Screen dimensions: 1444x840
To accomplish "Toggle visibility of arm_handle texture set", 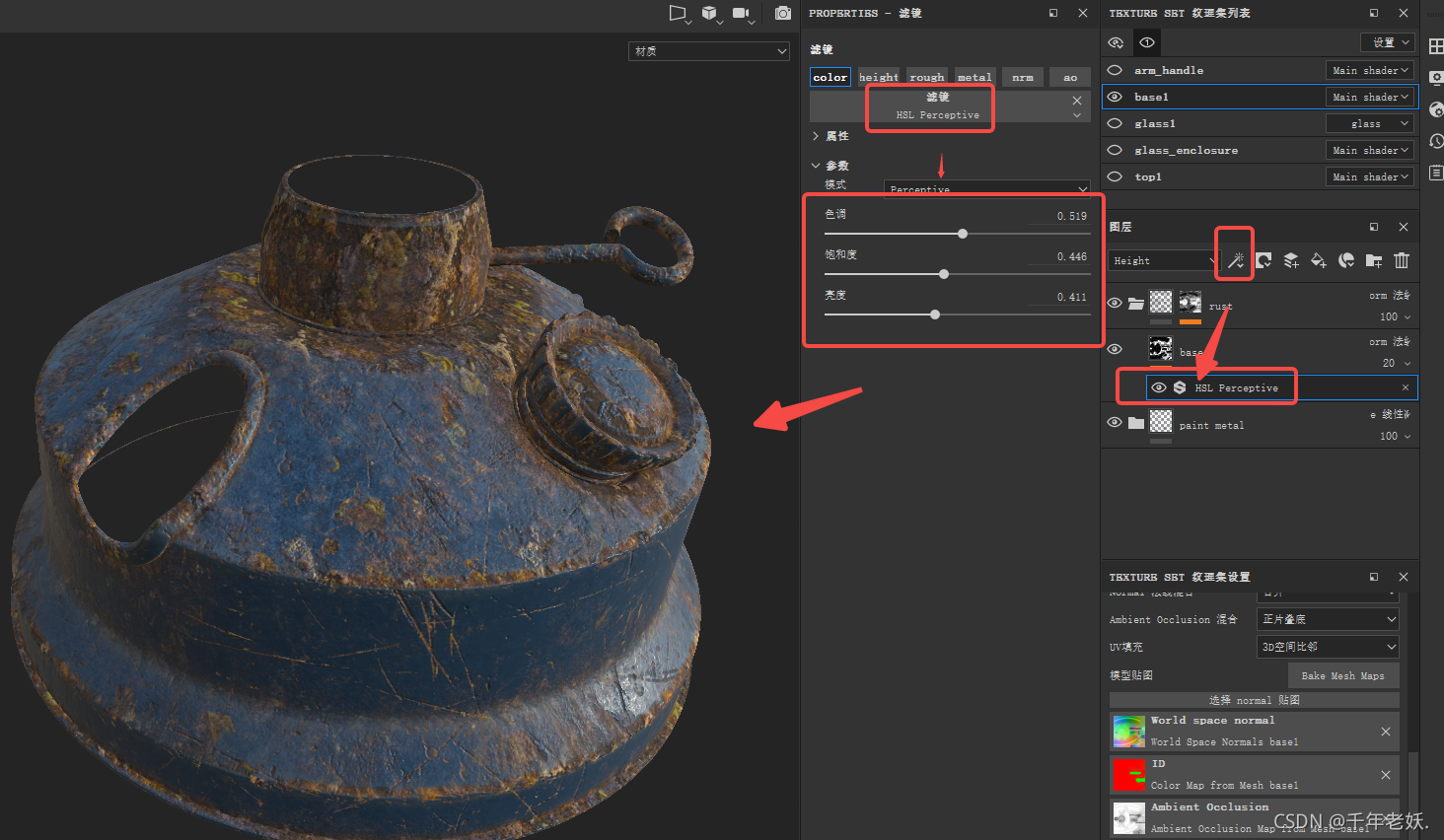I will [1116, 70].
